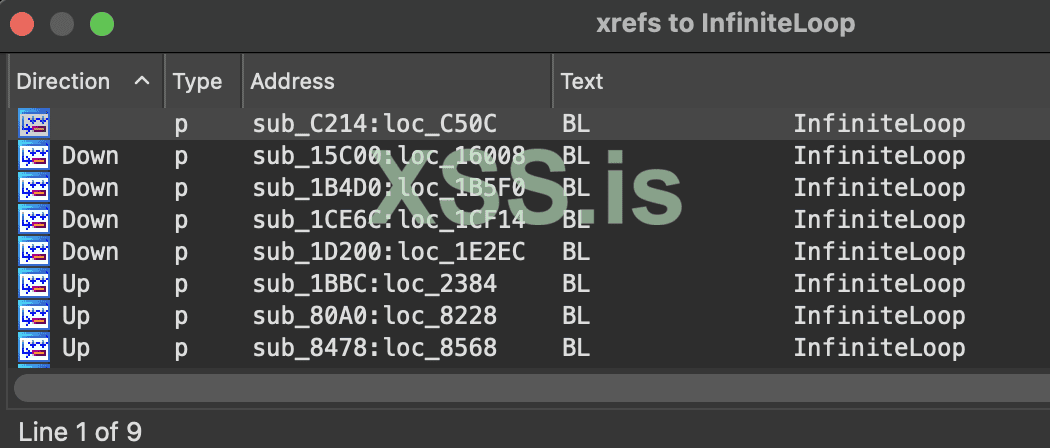1050x448 pixels.
Task: Select address sub_1D200:loc_1E2EC entry
Action: [388, 252]
